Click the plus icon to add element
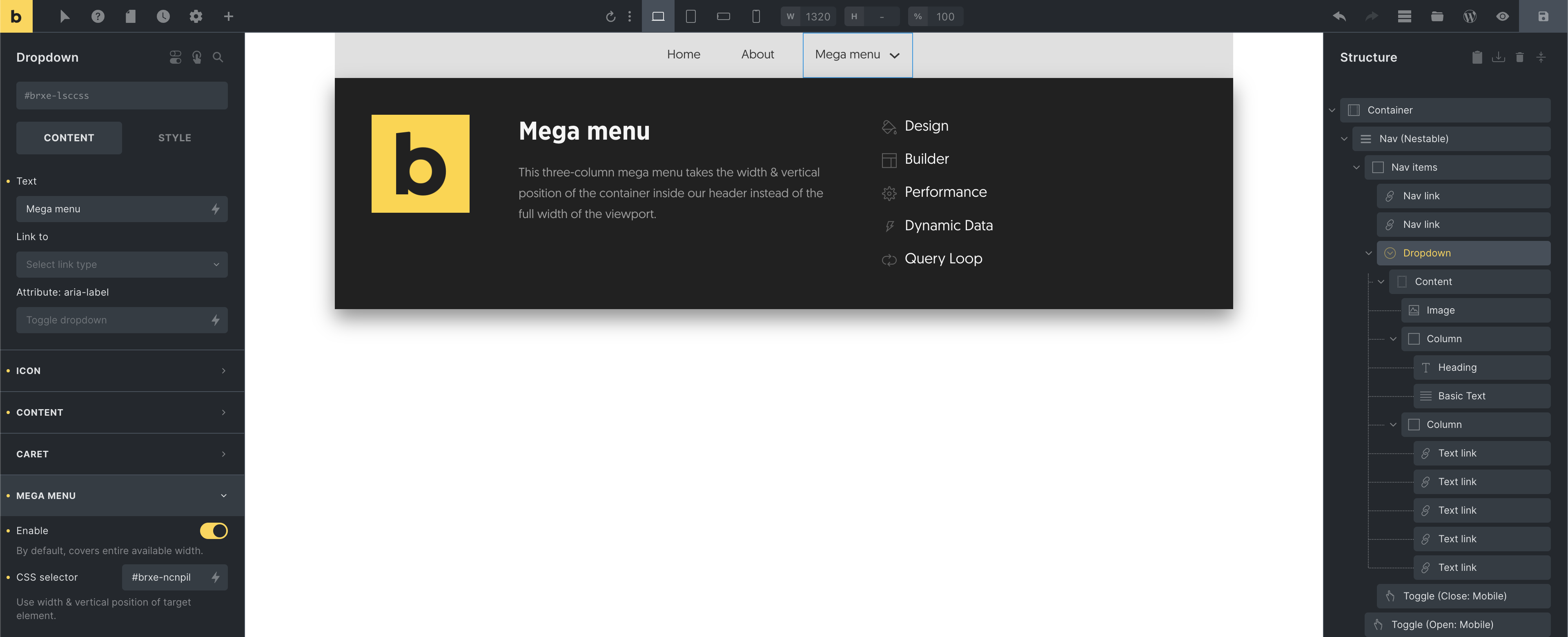This screenshot has height=637, width=1568. pos(228,16)
